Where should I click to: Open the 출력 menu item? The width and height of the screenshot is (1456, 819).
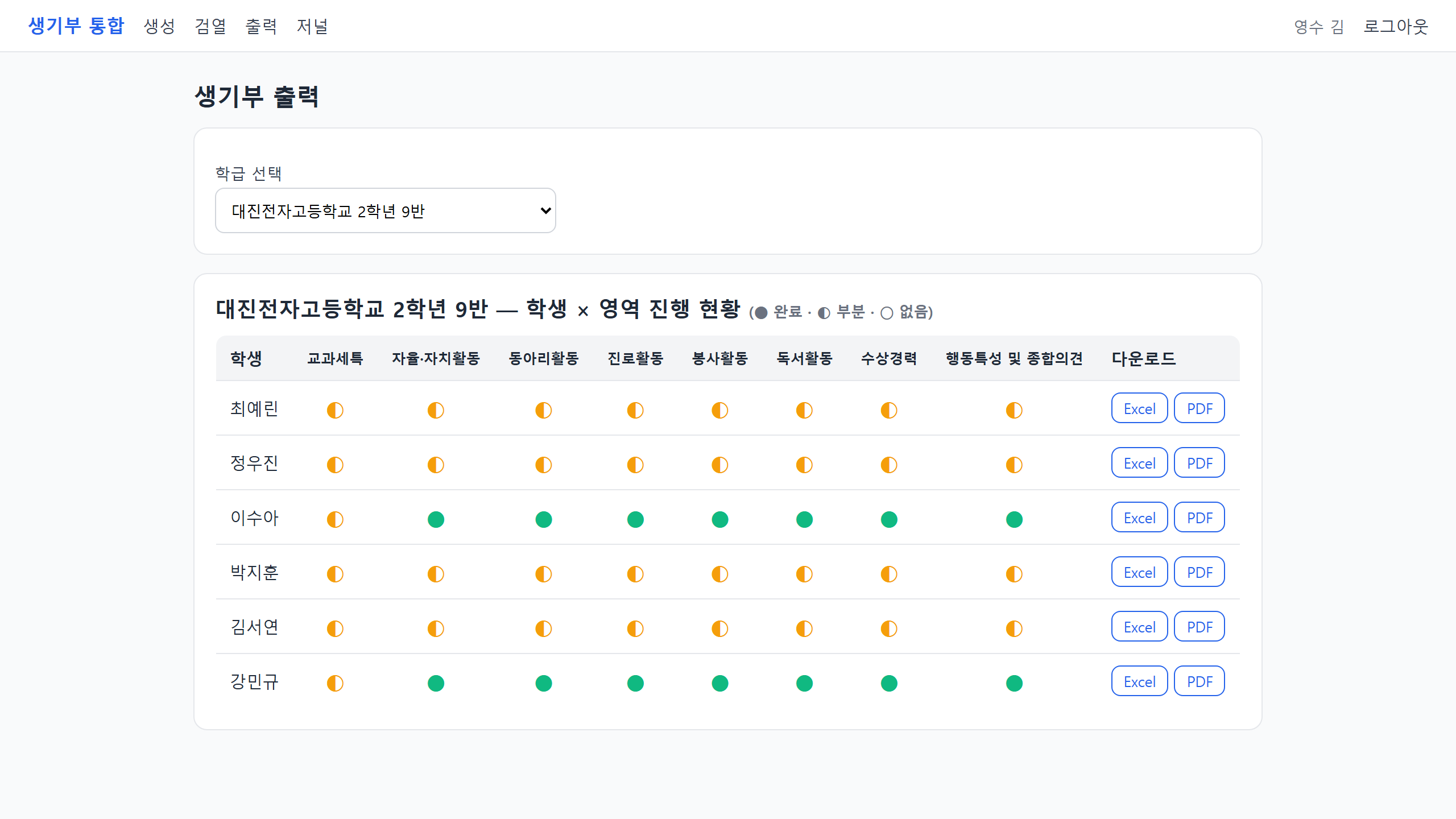click(261, 26)
